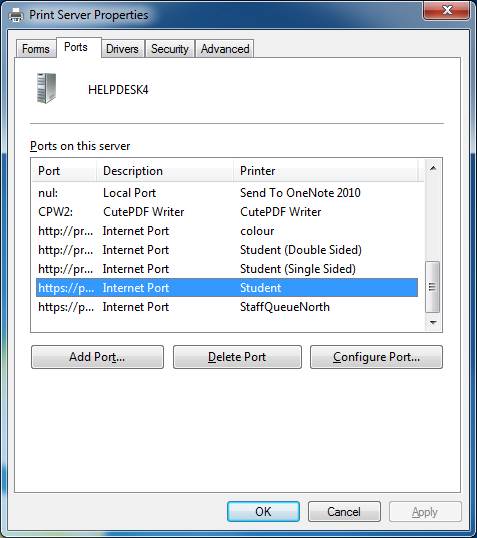Viewport: 477px width, 538px height.
Task: Close the Print Server Properties dialog
Action: (446, 11)
